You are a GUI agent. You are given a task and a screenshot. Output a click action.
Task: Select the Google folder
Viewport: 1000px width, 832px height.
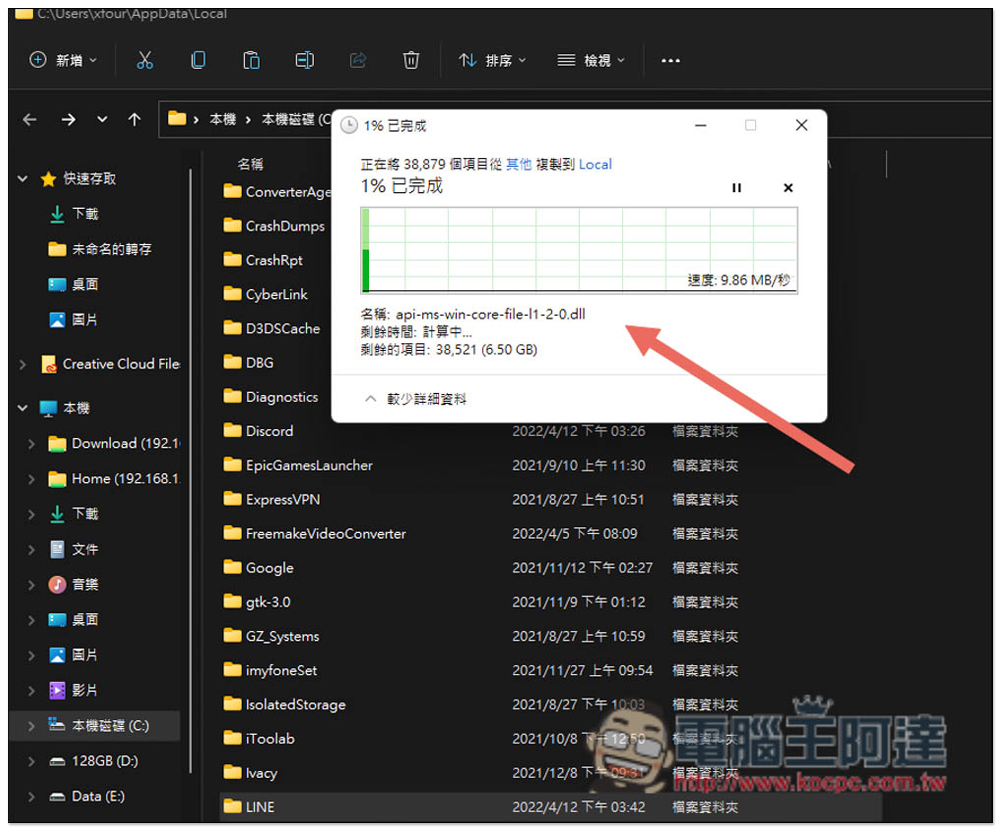pos(259,568)
